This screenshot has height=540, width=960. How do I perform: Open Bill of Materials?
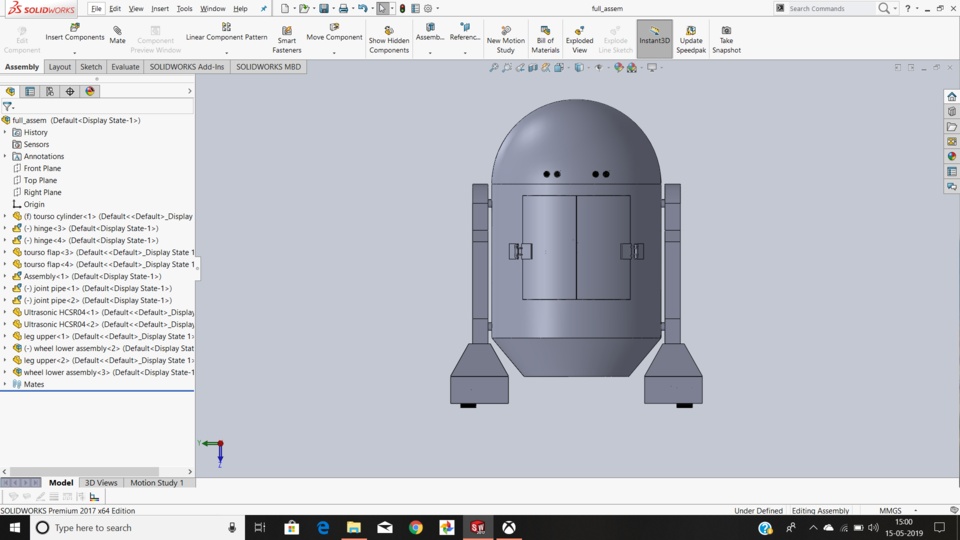coord(545,40)
